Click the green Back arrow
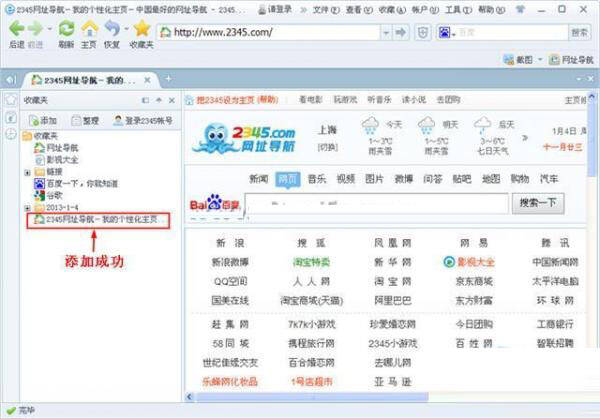Viewport: 600px width, 419px height. click(17, 29)
